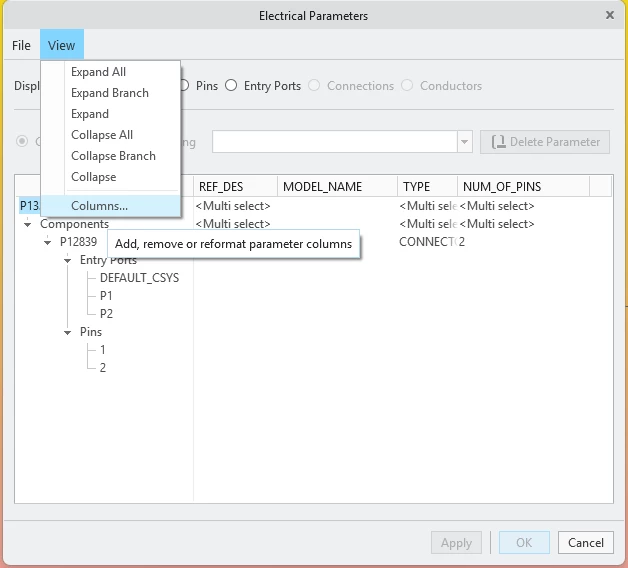628x568 pixels.
Task: Open the File menu
Action: [x=21, y=45]
